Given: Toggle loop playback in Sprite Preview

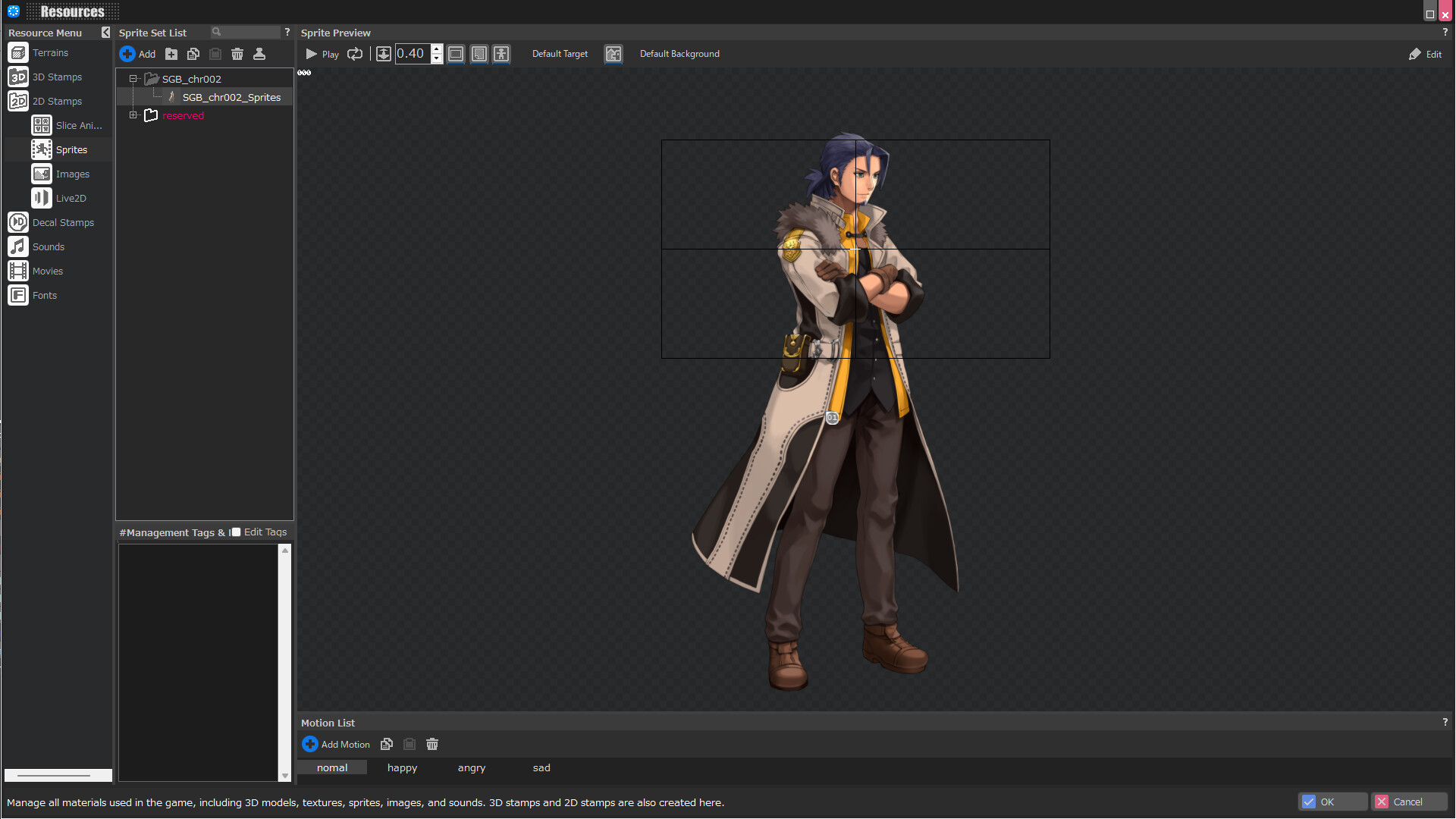Looking at the screenshot, I should [355, 54].
